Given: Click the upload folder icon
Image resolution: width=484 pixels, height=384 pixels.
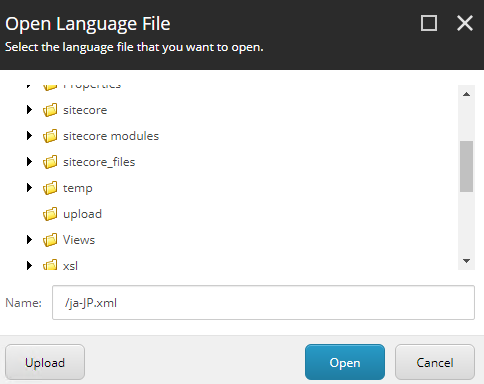Looking at the screenshot, I should pos(50,214).
